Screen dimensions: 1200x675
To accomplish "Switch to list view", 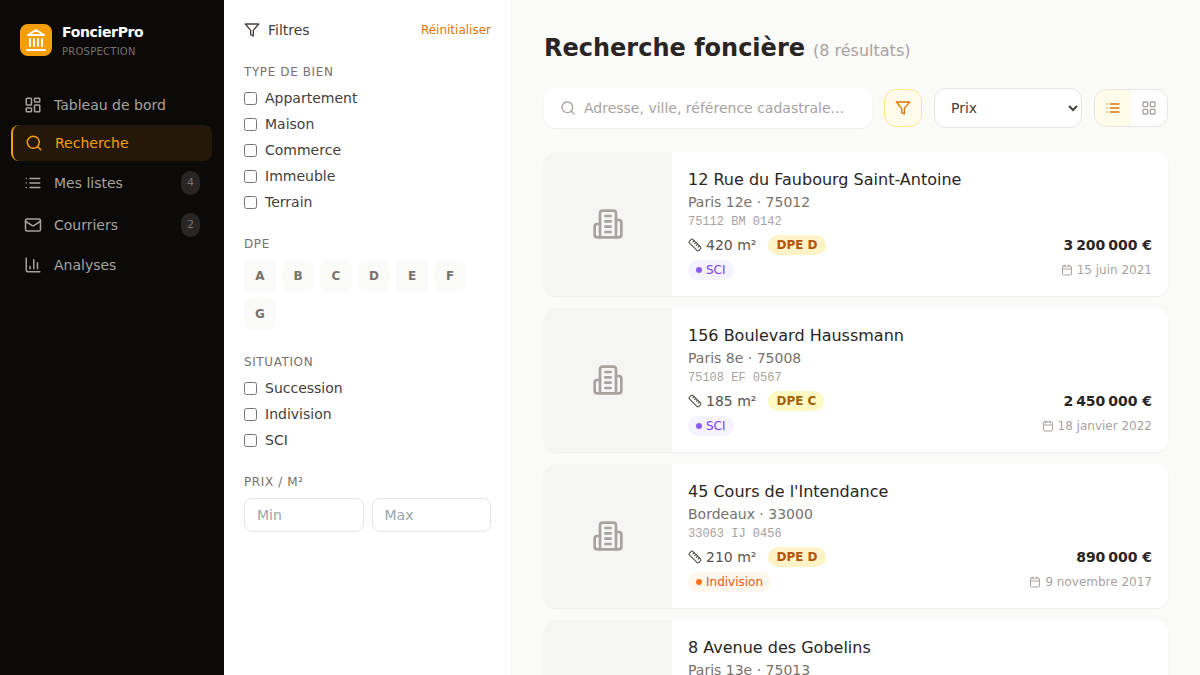I will [x=1113, y=108].
